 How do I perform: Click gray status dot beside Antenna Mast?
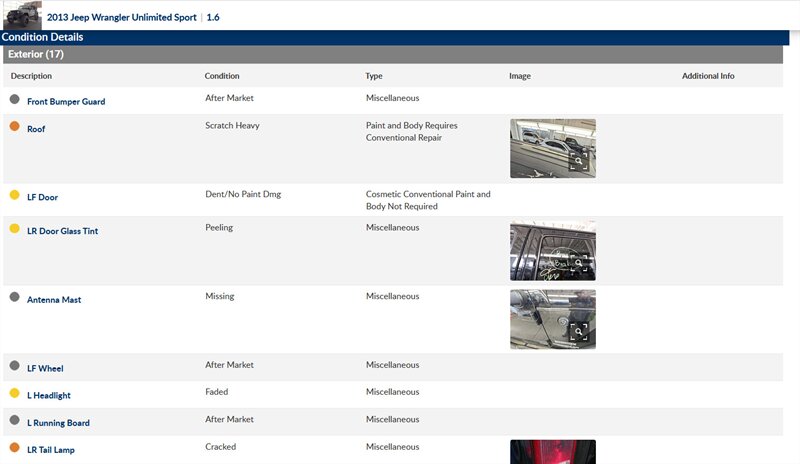coord(14,298)
